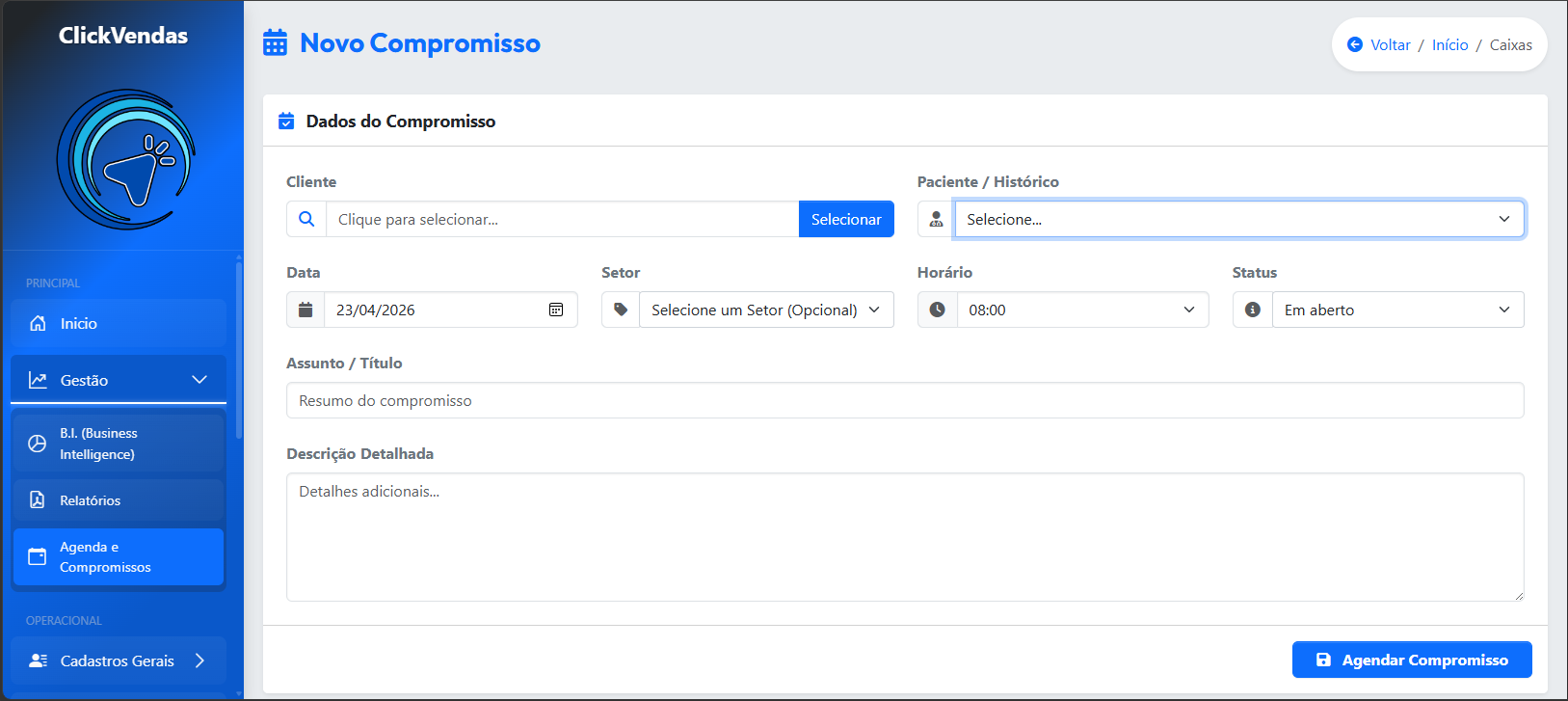Click the ClickVendas circular logo
Screen dimensions: 1568x701
(125, 159)
